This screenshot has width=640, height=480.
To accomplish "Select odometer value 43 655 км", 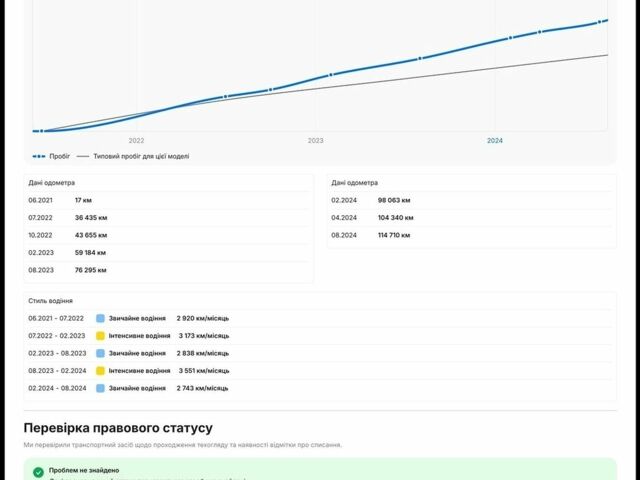I will click(x=91, y=236).
